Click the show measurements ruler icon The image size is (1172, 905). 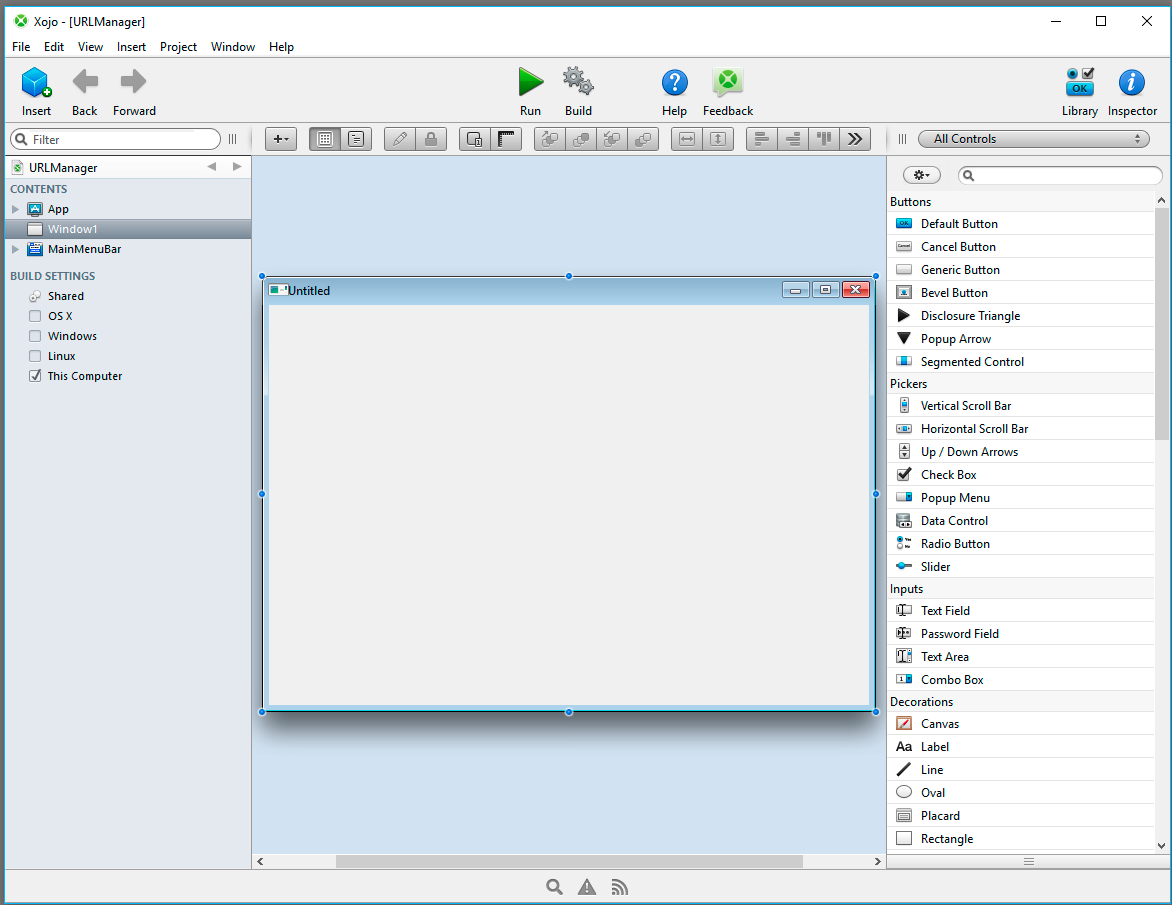pyautogui.click(x=506, y=139)
